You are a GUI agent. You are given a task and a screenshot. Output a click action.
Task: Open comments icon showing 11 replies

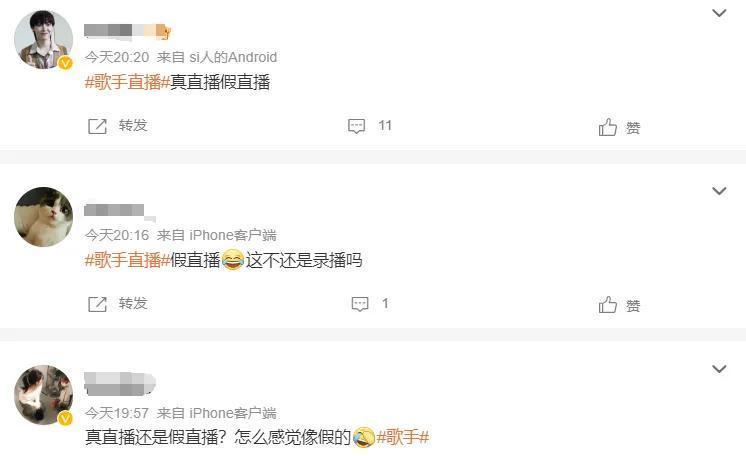click(356, 126)
